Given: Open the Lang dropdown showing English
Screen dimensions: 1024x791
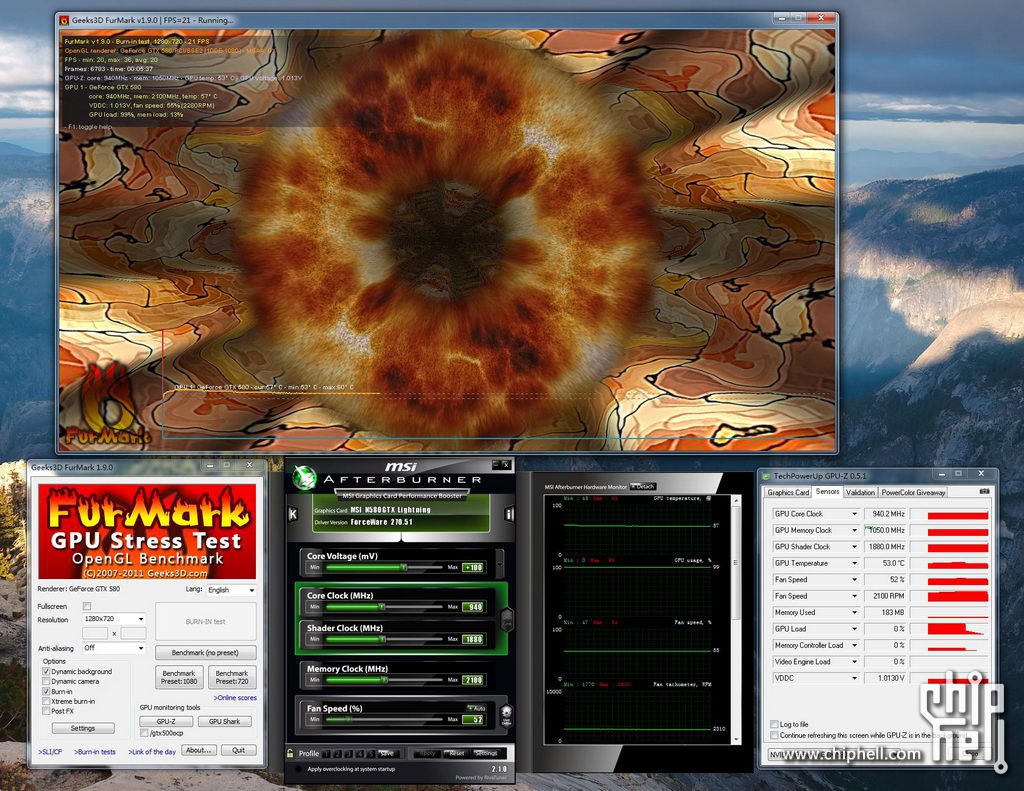Looking at the screenshot, I should click(231, 590).
